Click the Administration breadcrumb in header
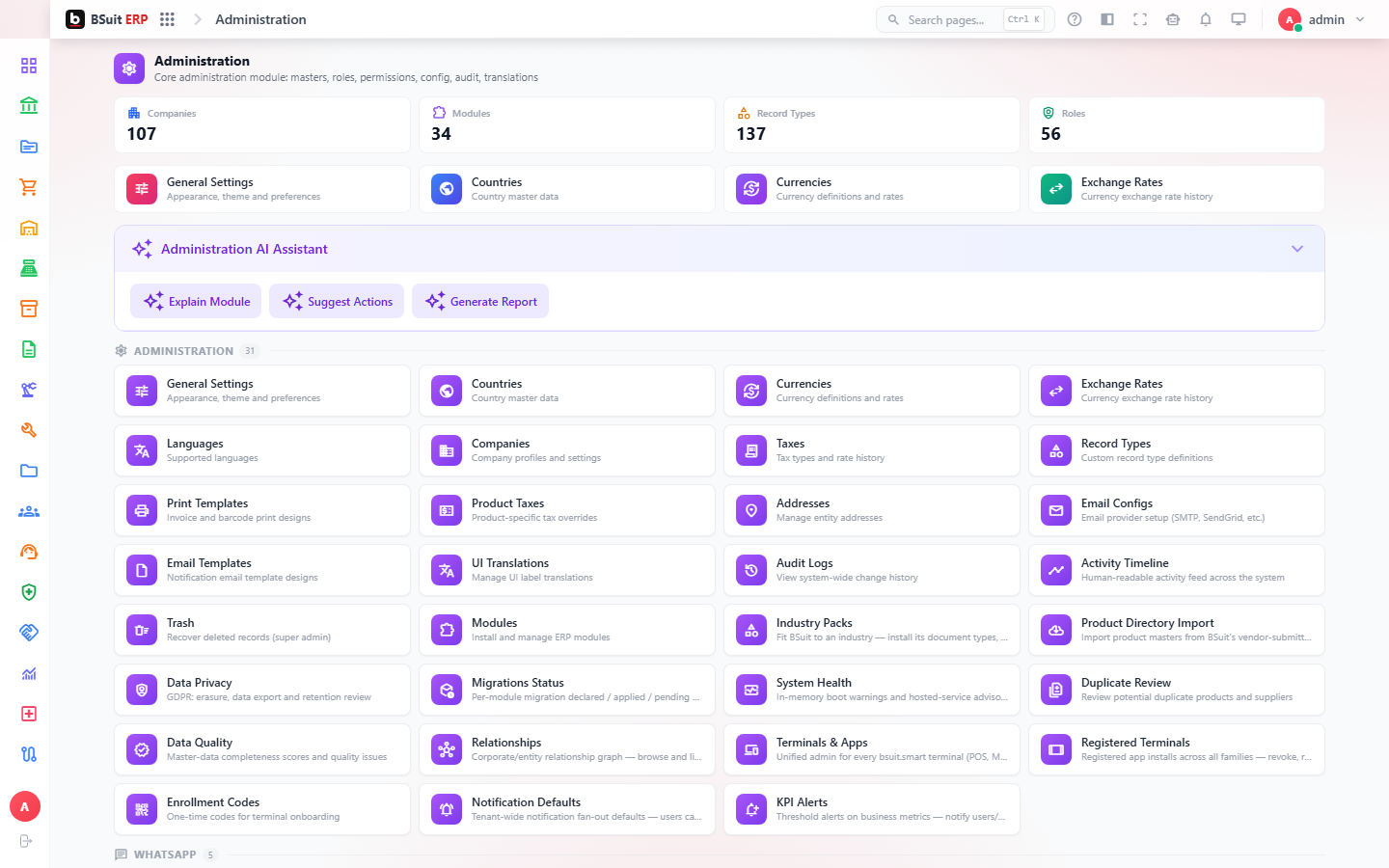 click(x=260, y=19)
